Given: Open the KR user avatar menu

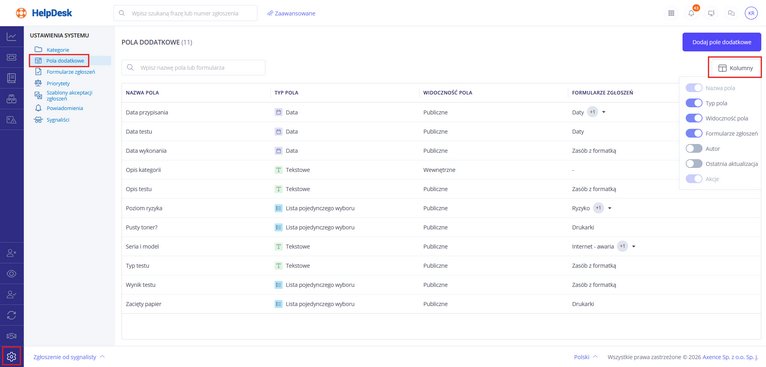Looking at the screenshot, I should tap(751, 13).
